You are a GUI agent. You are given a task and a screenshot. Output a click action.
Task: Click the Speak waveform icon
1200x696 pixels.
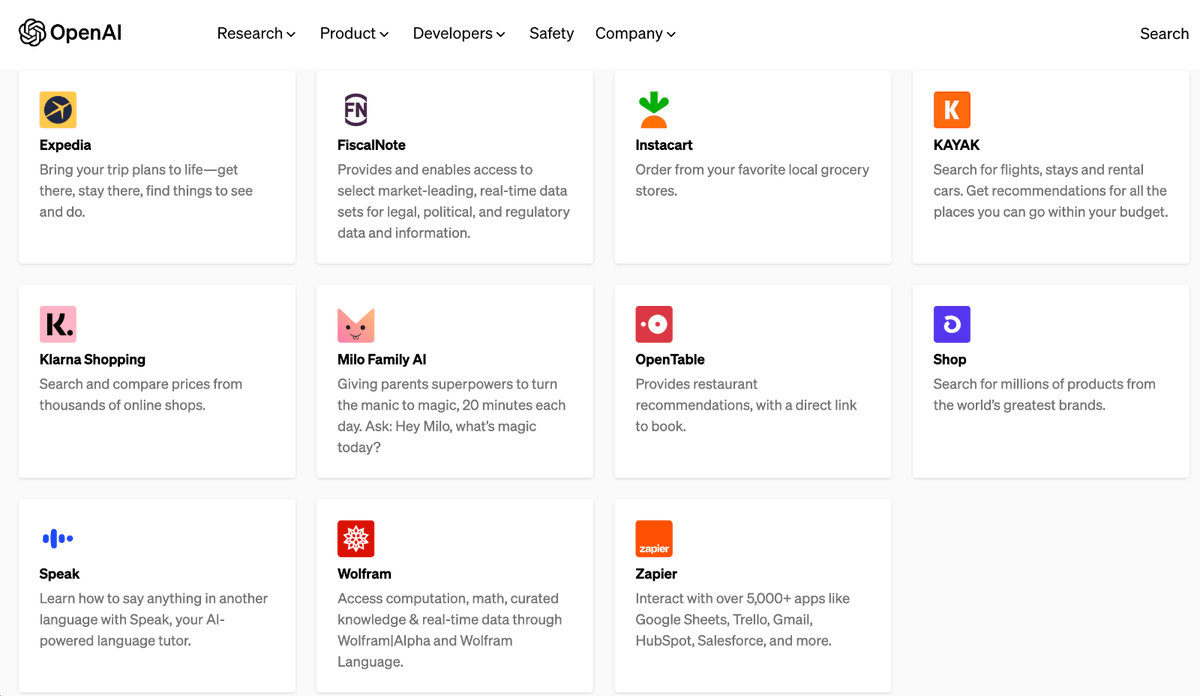coord(58,539)
